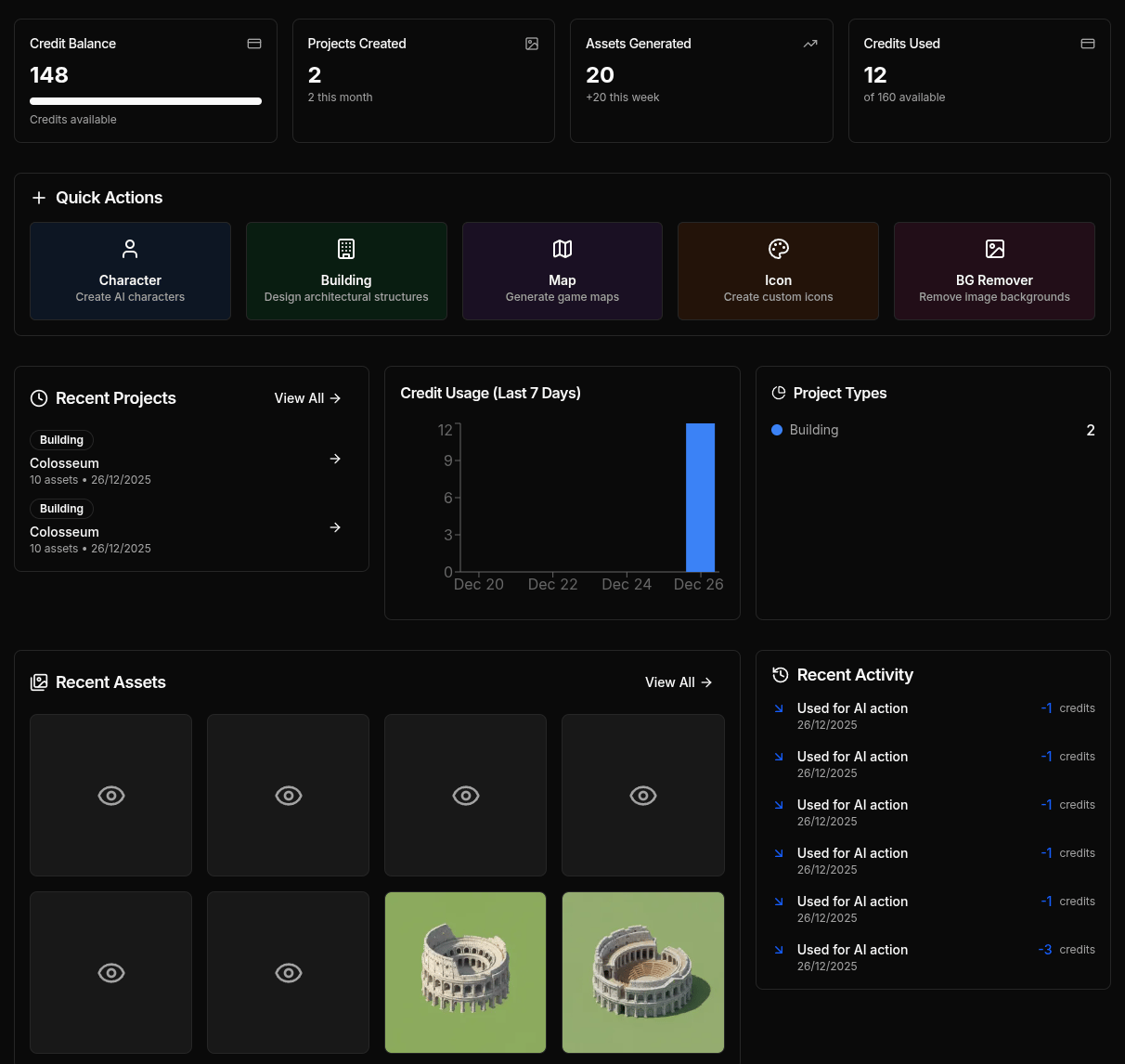Screen dimensions: 1125x1064
Task: Click the Building tag on the first project
Action: click(x=61, y=440)
